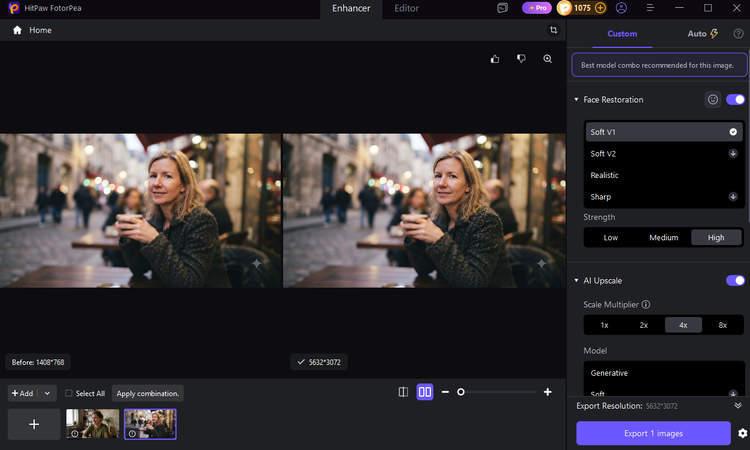Zoom in with plus icon
This screenshot has height=450, width=750.
tap(548, 392)
